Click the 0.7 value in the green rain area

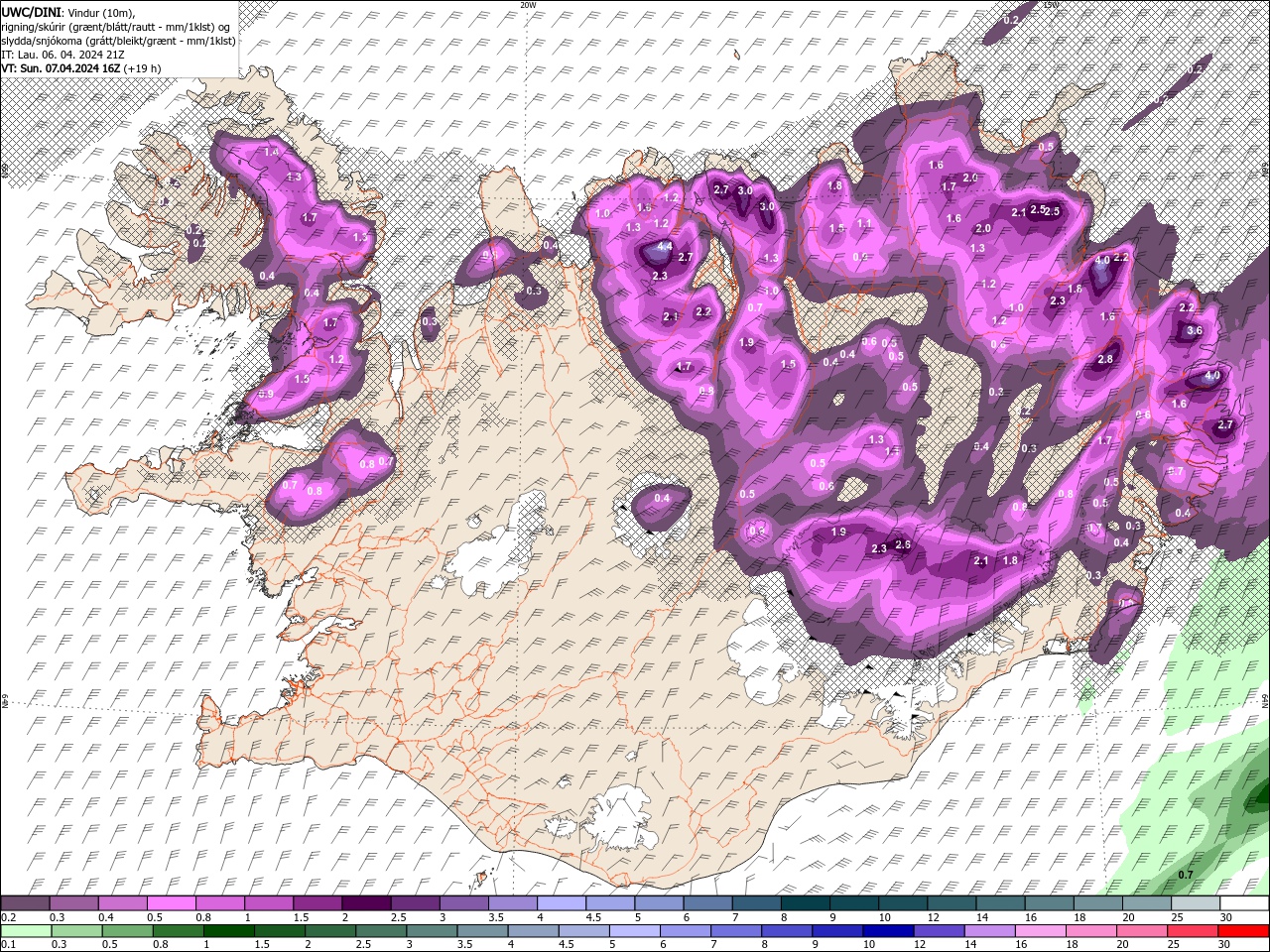(x=1185, y=875)
